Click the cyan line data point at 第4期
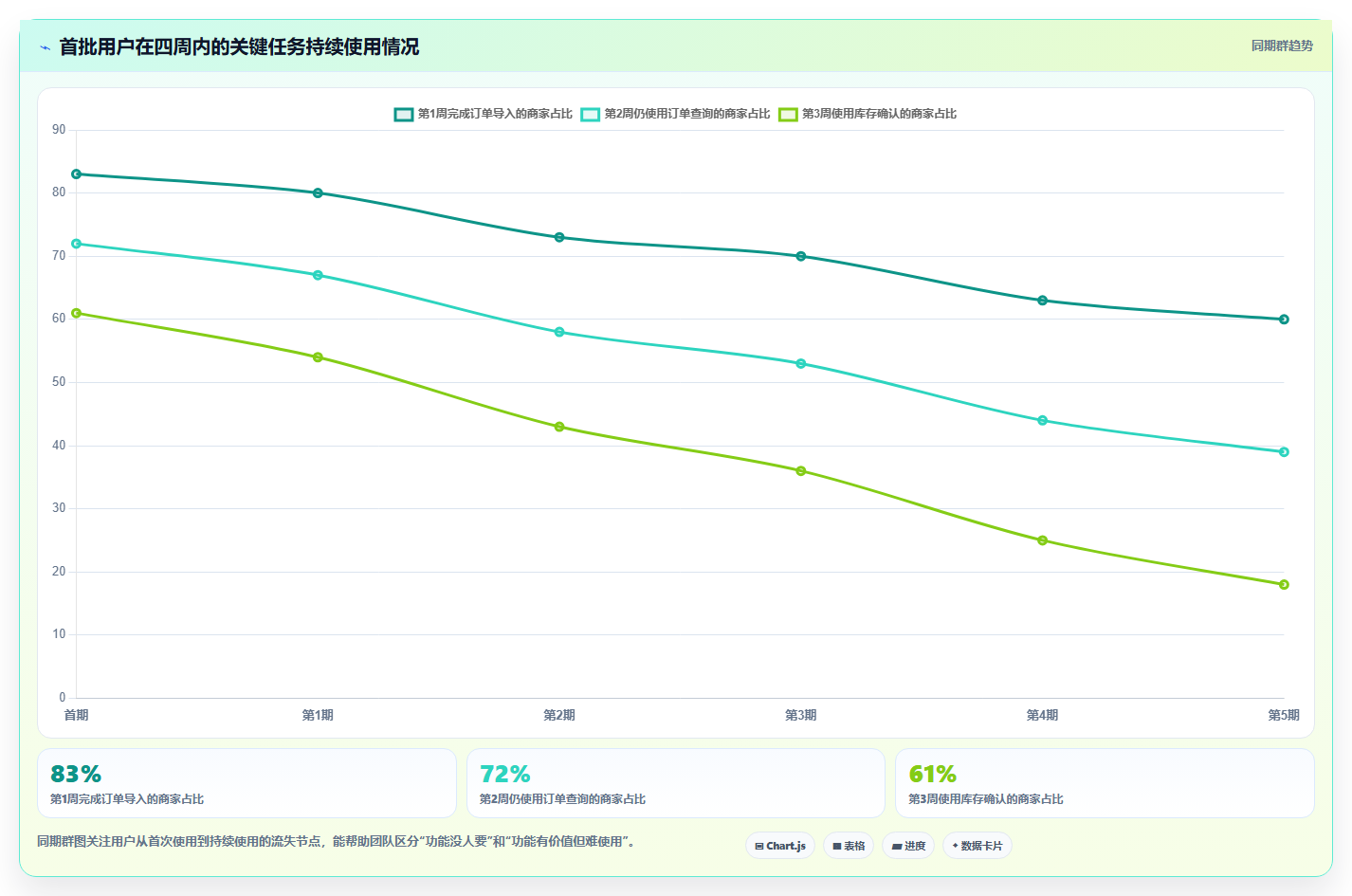 [x=1043, y=420]
